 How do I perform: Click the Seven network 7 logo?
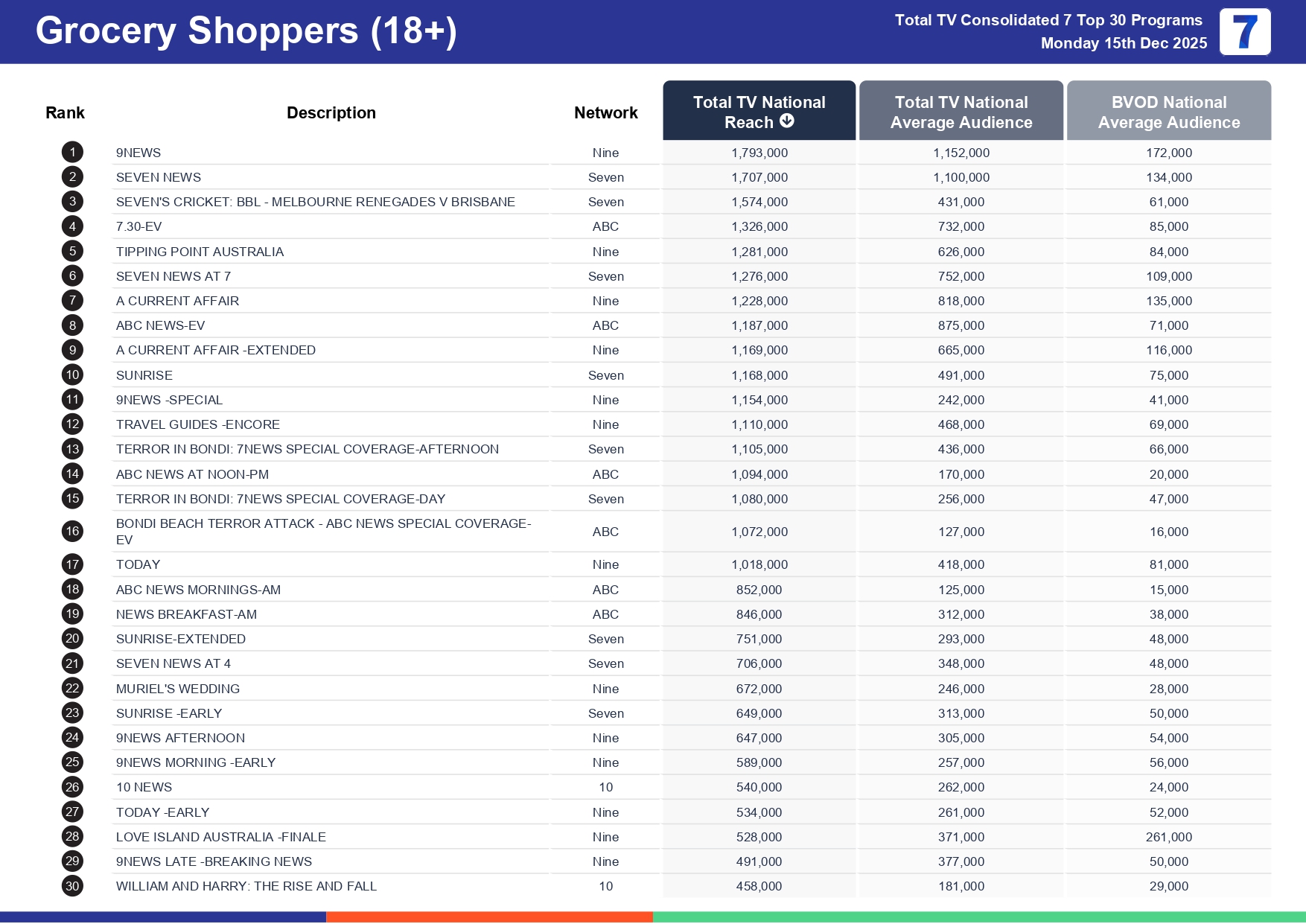[x=1244, y=32]
